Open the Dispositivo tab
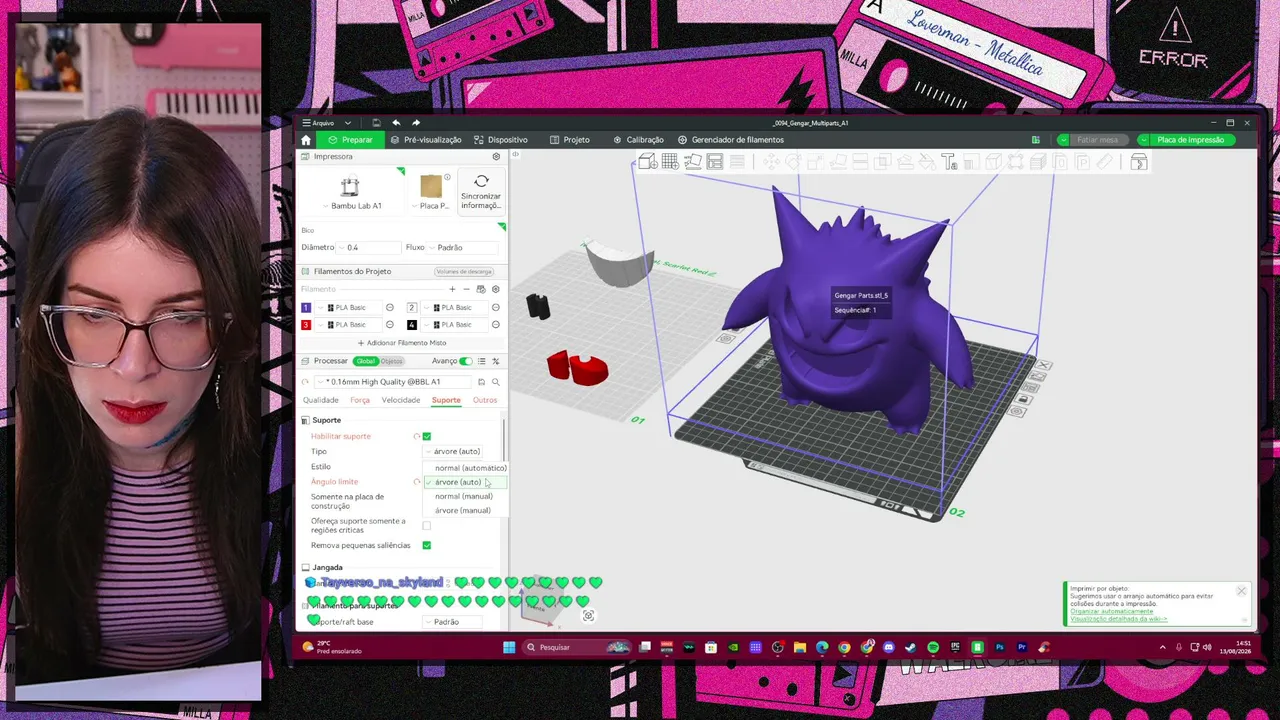 (501, 140)
